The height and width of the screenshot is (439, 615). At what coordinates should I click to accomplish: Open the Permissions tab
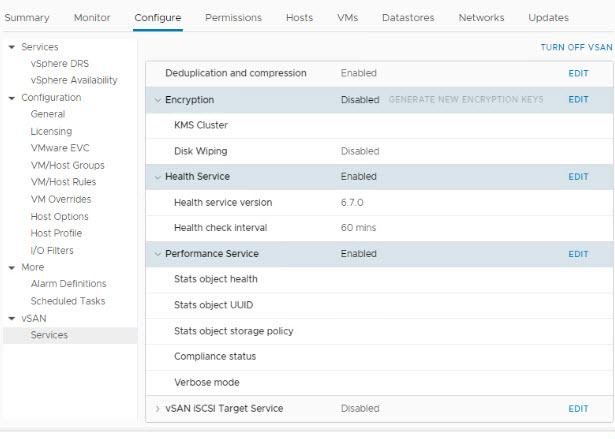pos(233,18)
